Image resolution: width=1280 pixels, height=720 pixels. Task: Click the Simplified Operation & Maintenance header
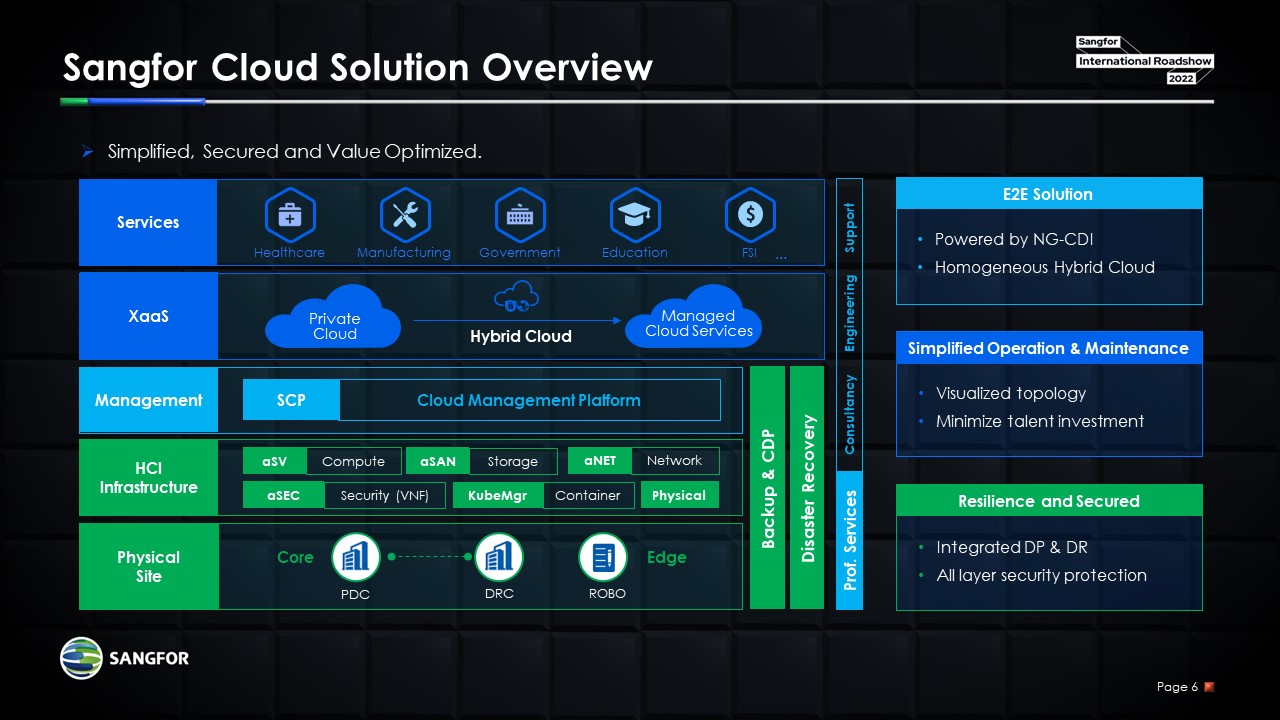pyautogui.click(x=1049, y=348)
